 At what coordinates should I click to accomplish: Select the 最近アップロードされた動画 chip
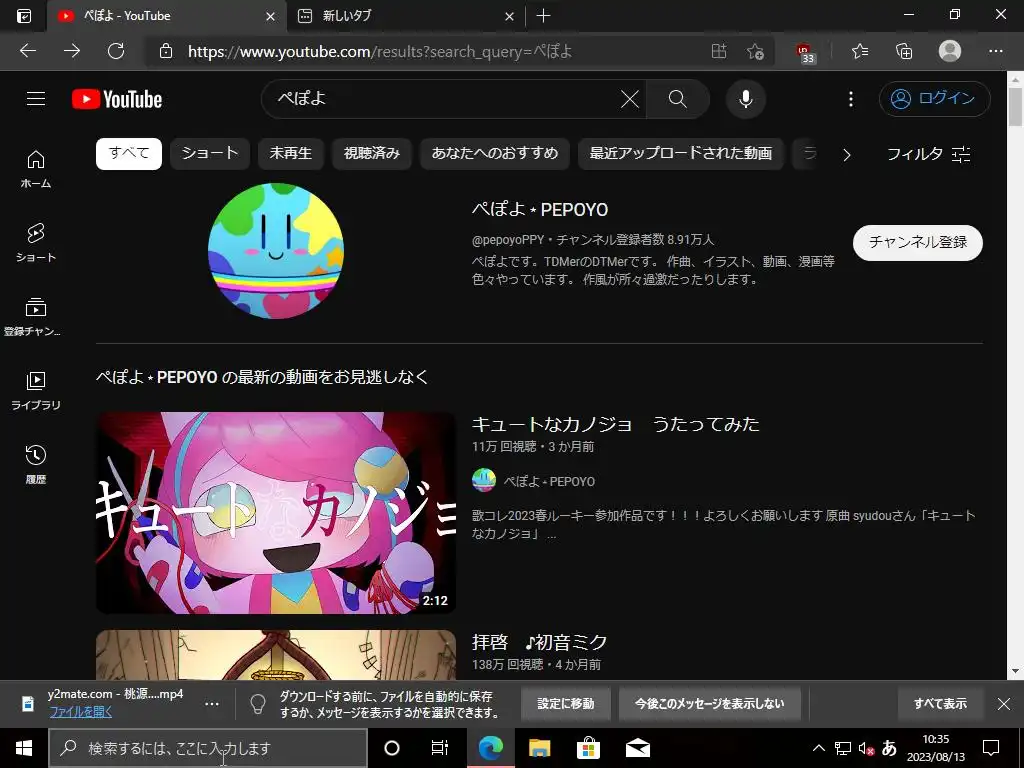(x=680, y=153)
